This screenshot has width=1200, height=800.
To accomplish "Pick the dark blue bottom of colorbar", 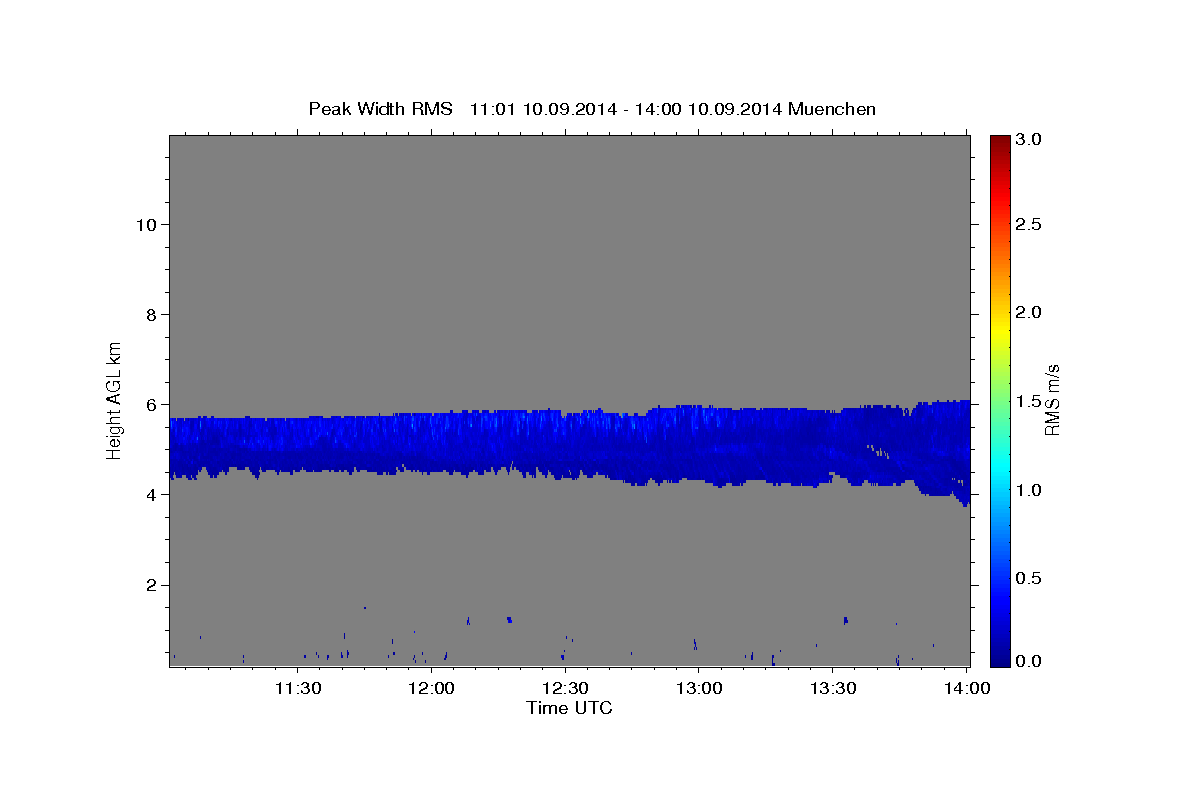I will pos(999,658).
